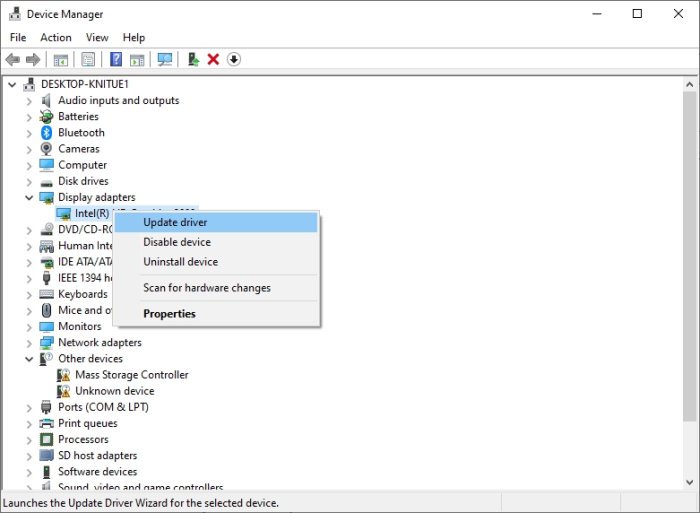Click the Keyboards category icon

pos(46,294)
